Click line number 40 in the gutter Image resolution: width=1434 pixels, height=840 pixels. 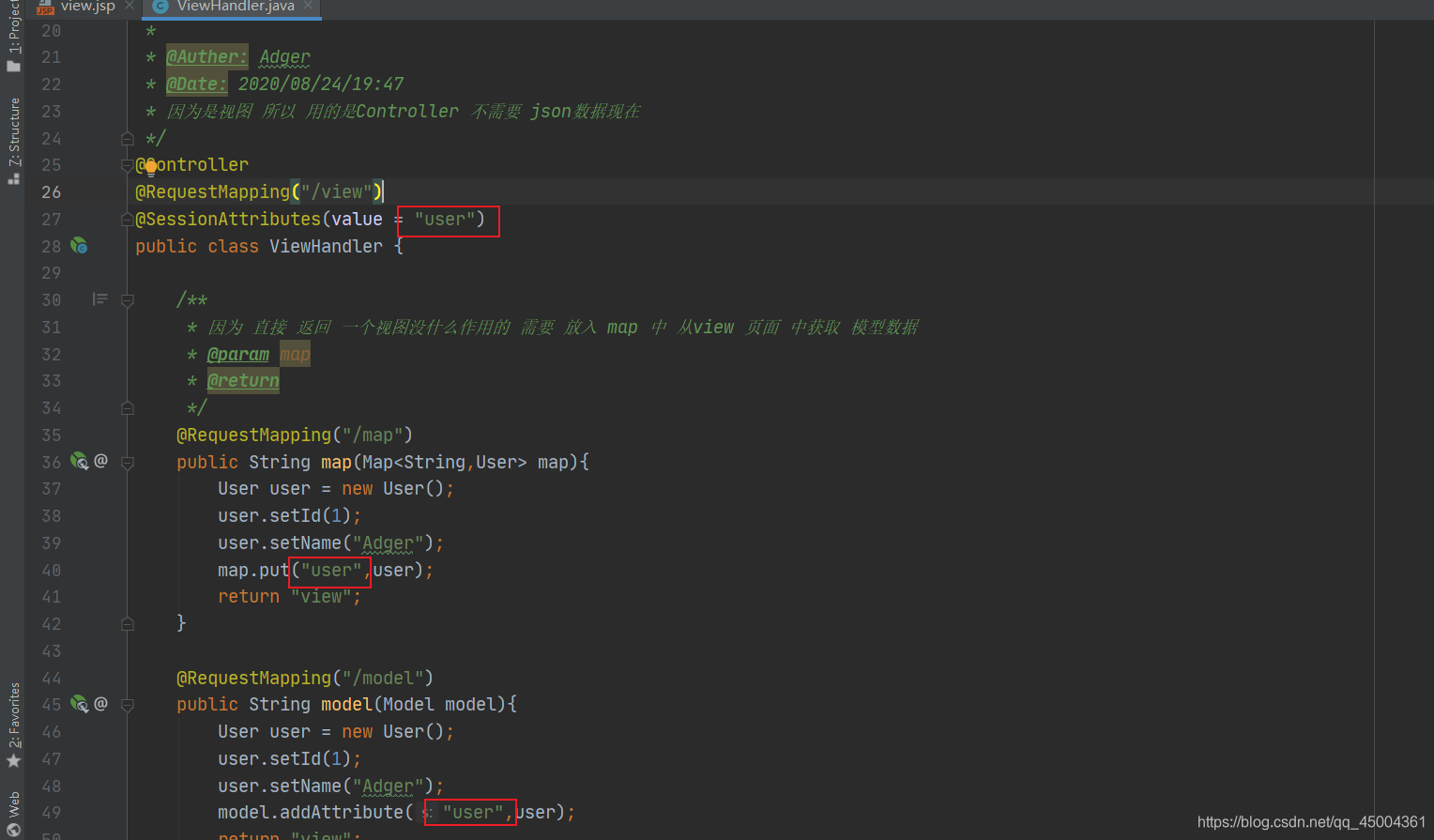pyautogui.click(x=51, y=571)
